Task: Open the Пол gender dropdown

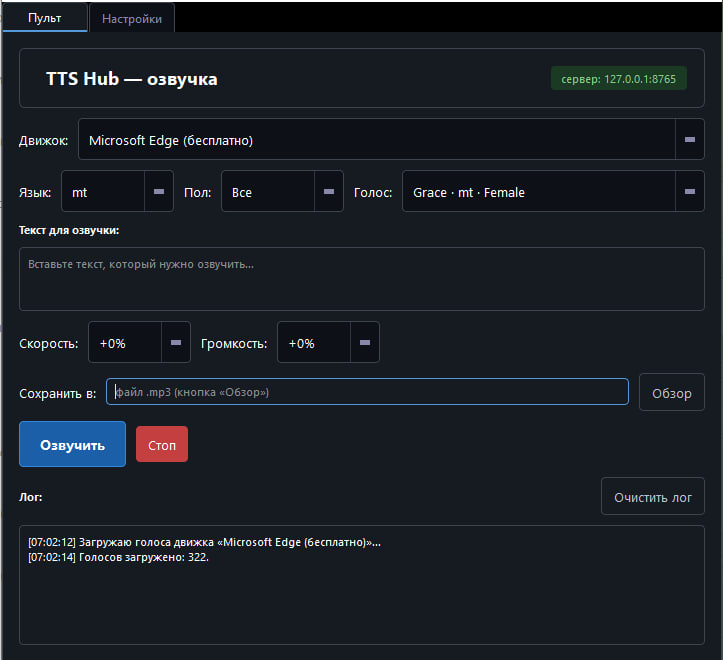Action: pyautogui.click(x=282, y=191)
